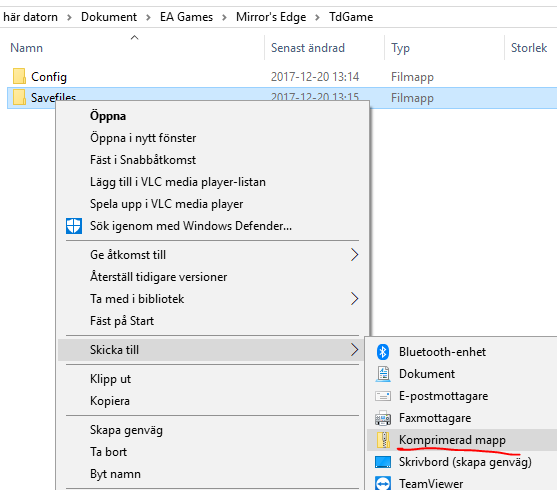Click the Dokument icon in the Skicka till submenu
Viewport: 557px width, 490px height.
[x=383, y=374]
